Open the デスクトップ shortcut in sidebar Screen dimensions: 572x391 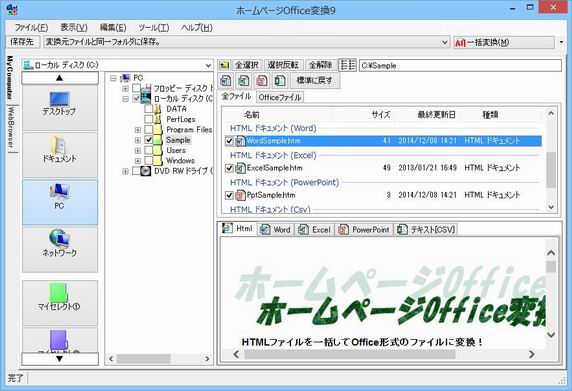[x=60, y=107]
